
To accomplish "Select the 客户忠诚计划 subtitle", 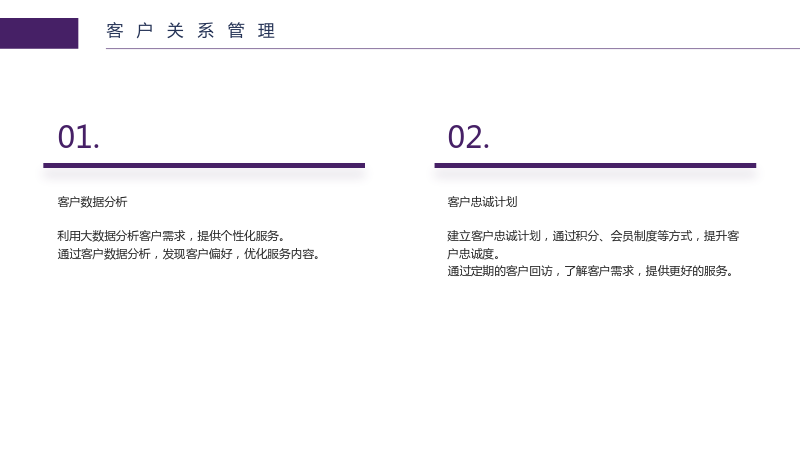I will coord(482,202).
